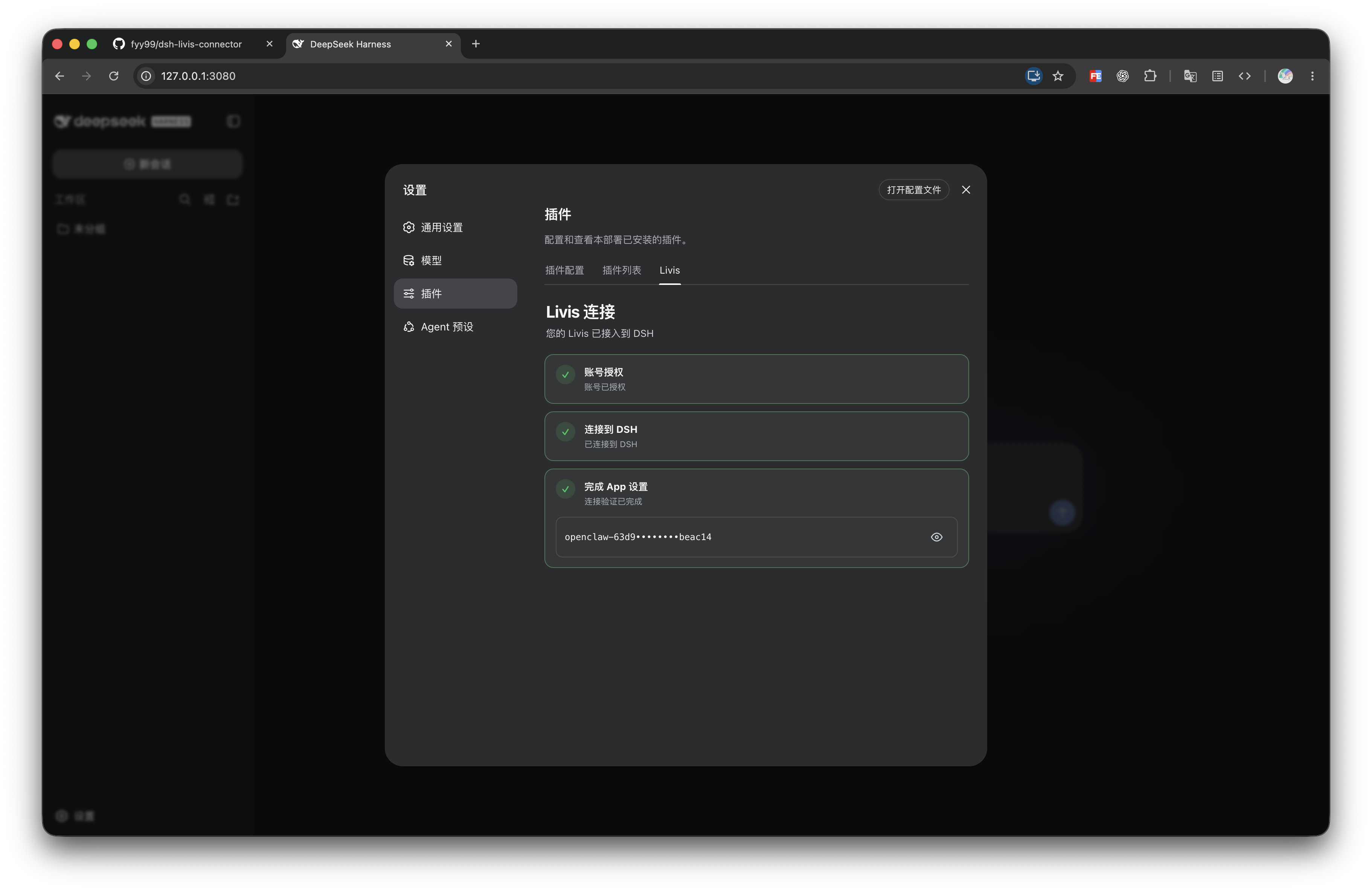Click the Livis 连接 heading text
The image size is (1372, 892).
pos(580,312)
